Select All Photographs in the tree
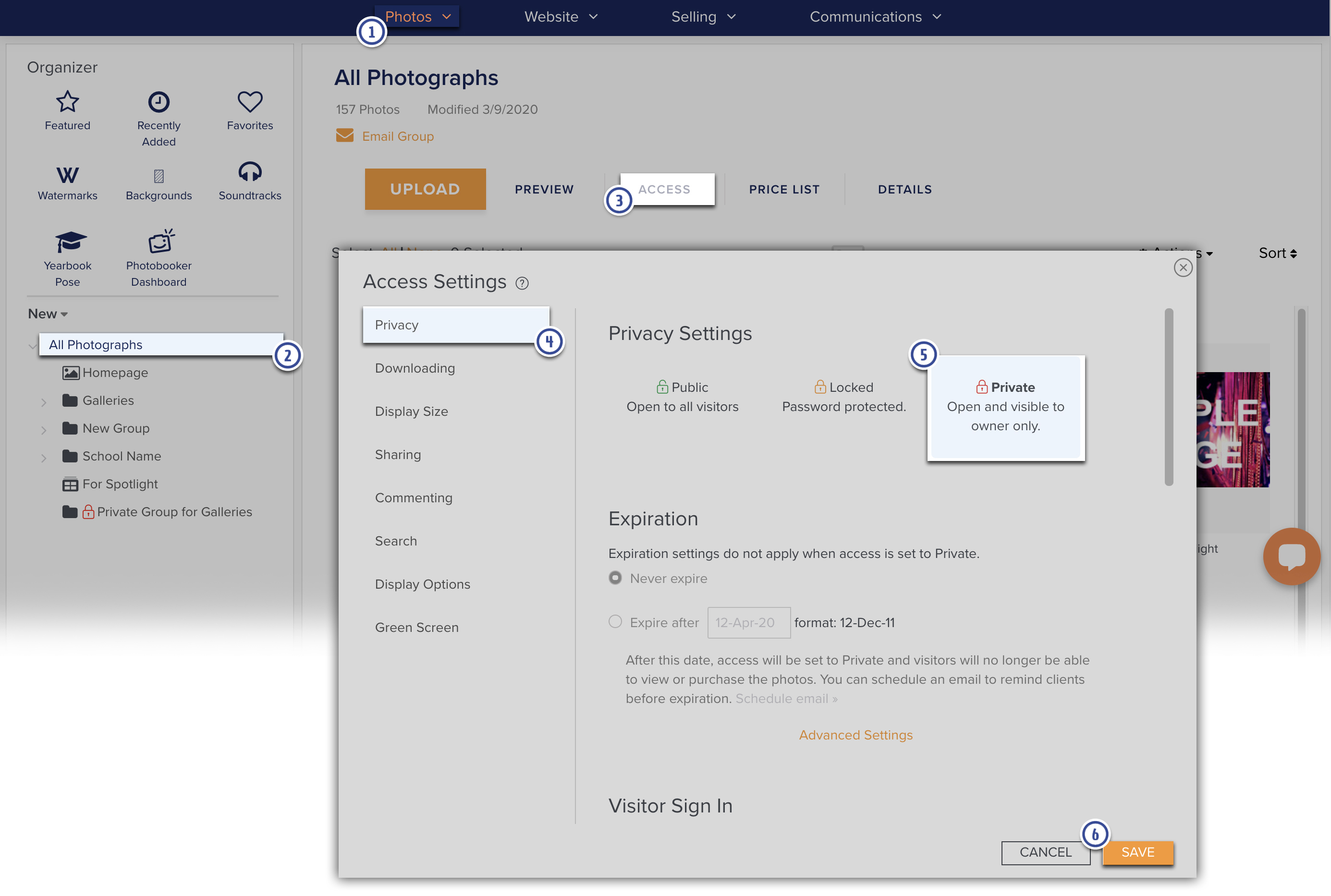 [161, 345]
